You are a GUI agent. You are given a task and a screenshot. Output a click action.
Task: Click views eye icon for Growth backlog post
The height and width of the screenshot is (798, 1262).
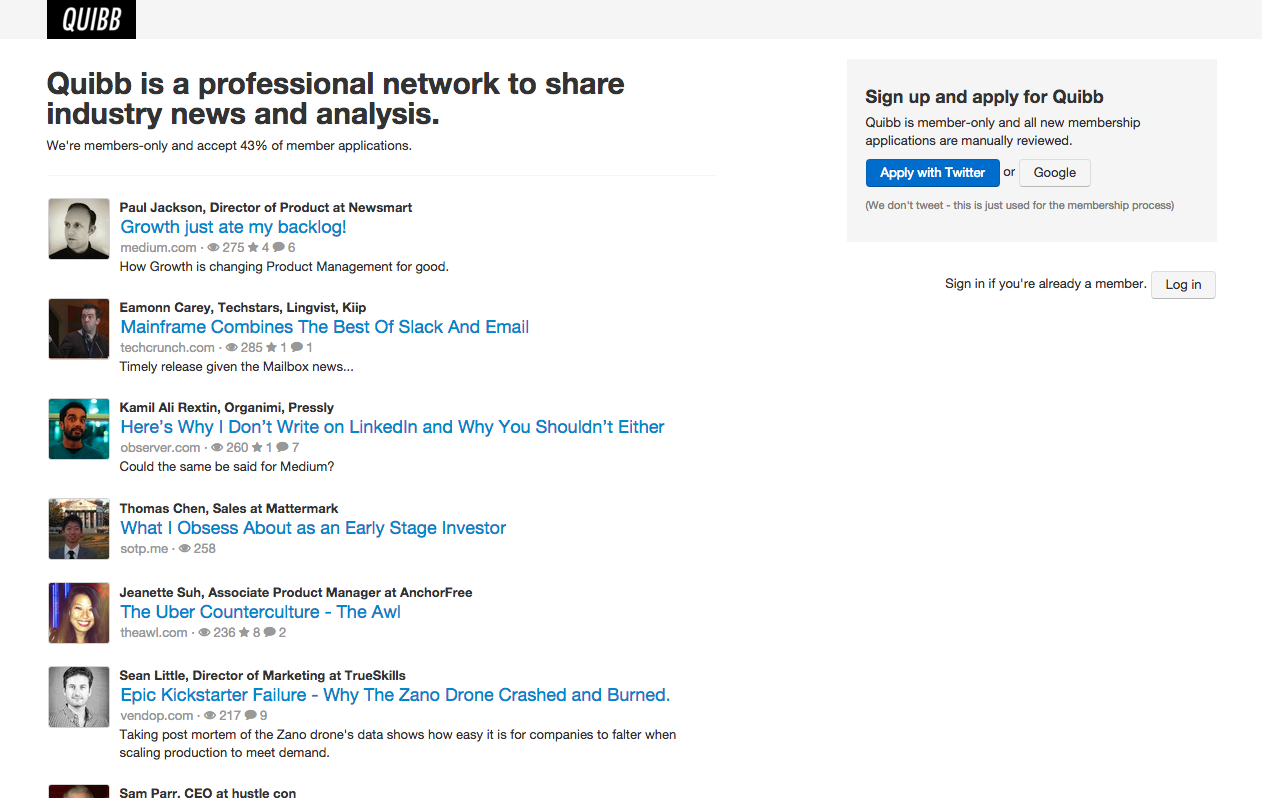(213, 247)
